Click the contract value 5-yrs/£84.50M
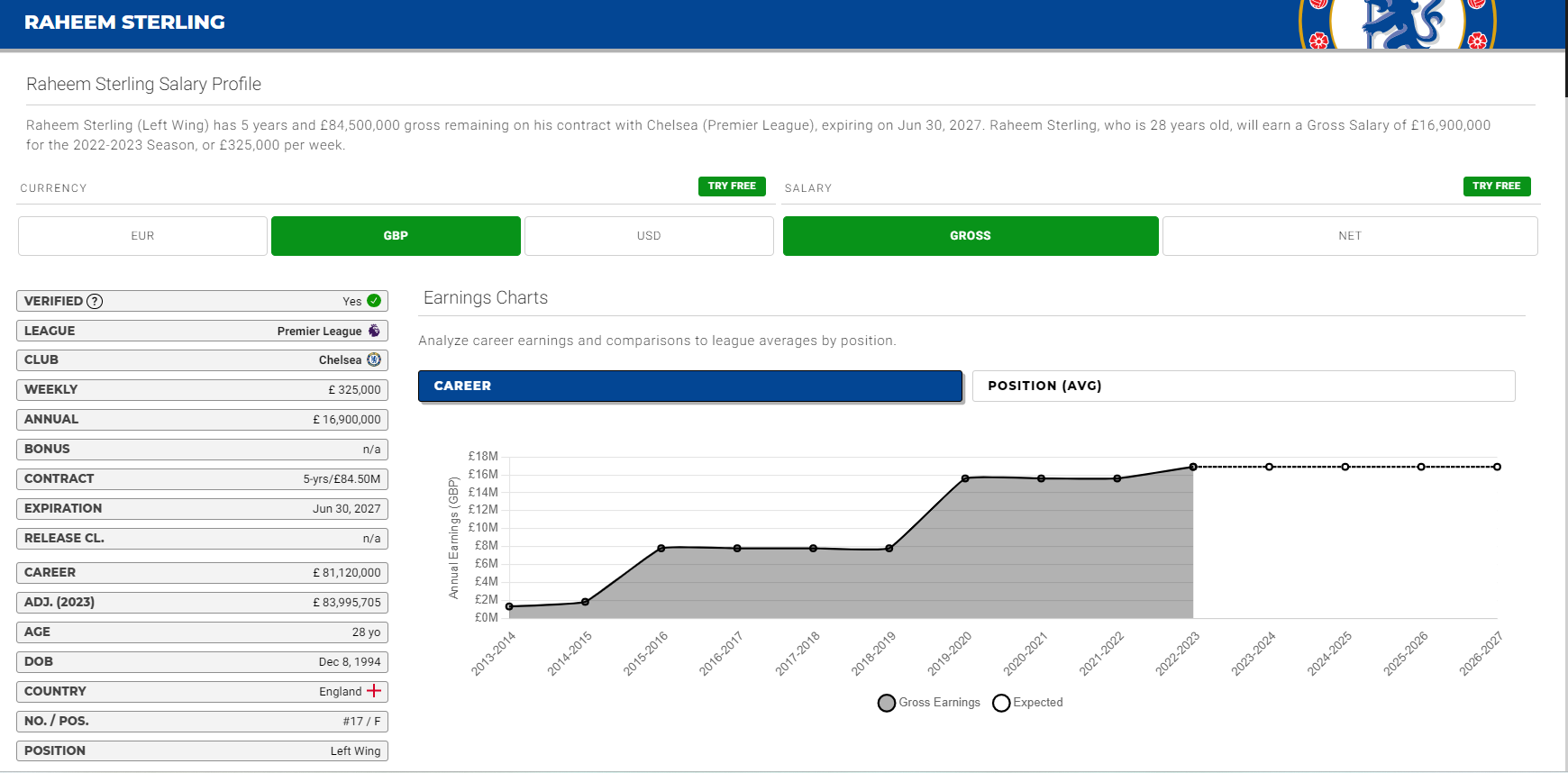 point(342,478)
